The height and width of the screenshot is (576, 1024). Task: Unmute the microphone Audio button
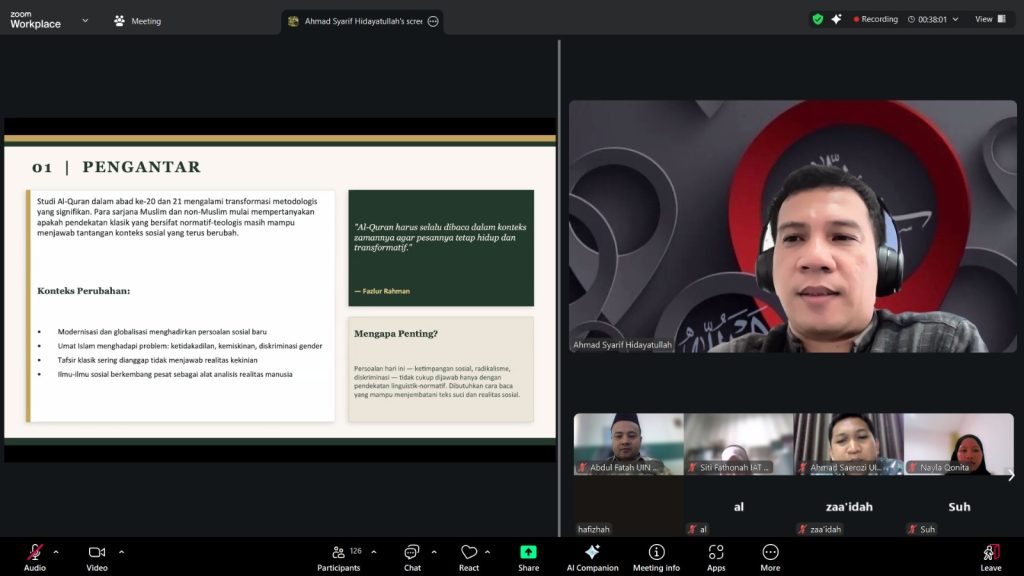click(x=35, y=553)
